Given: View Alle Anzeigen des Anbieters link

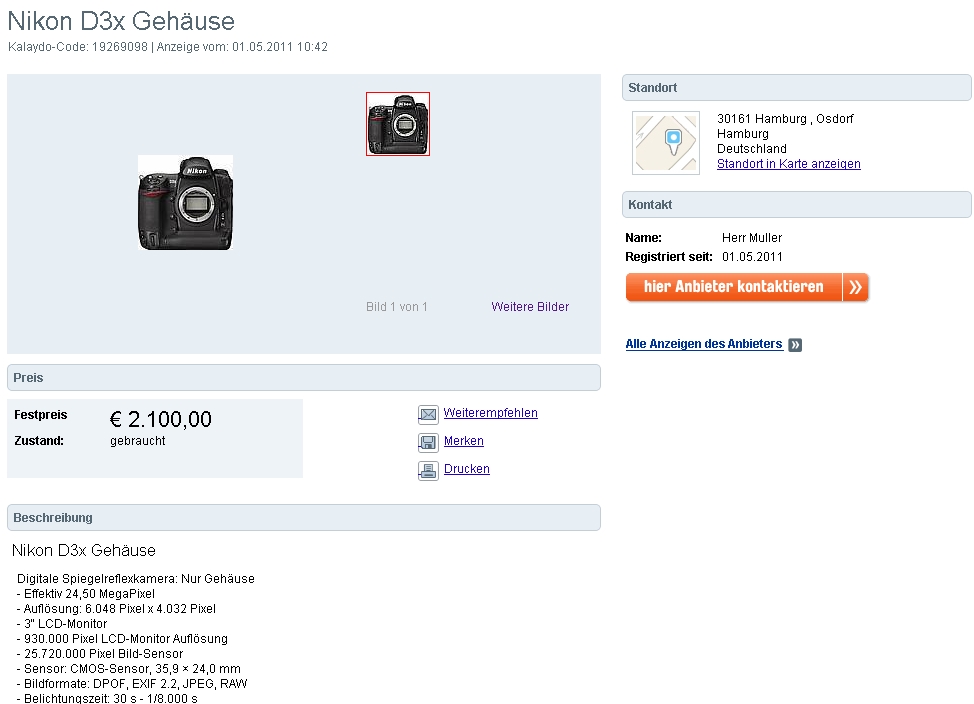Looking at the screenshot, I should point(704,344).
